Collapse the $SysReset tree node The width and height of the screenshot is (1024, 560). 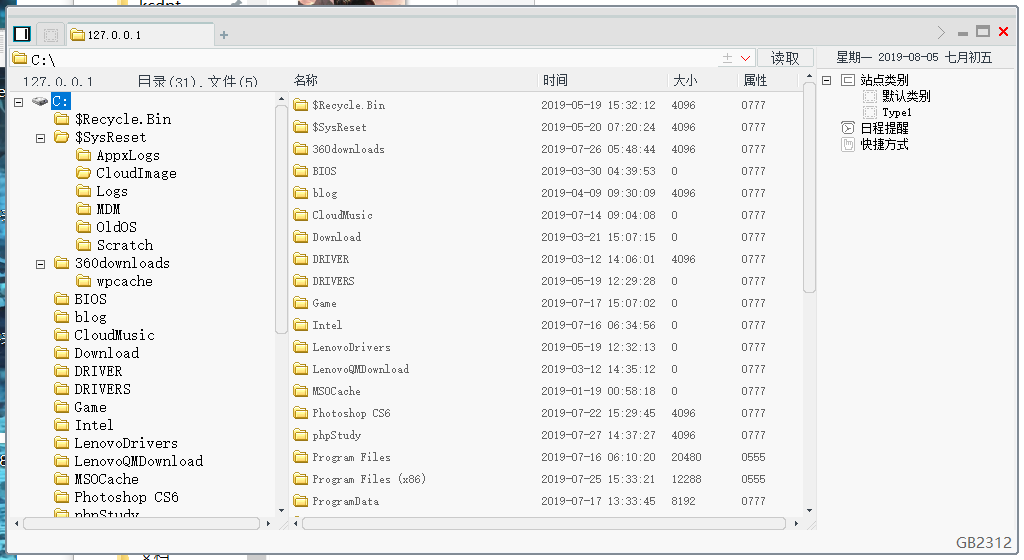(40, 138)
